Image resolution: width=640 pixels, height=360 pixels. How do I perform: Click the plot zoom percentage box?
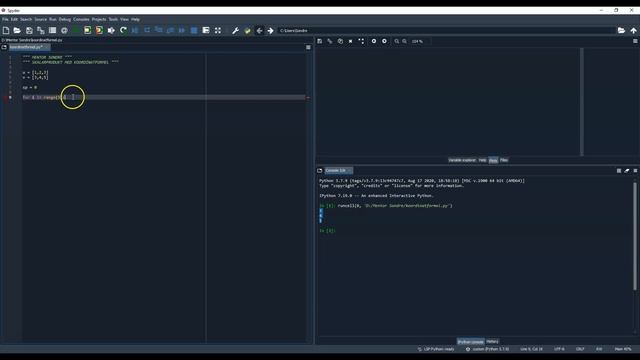click(420, 41)
